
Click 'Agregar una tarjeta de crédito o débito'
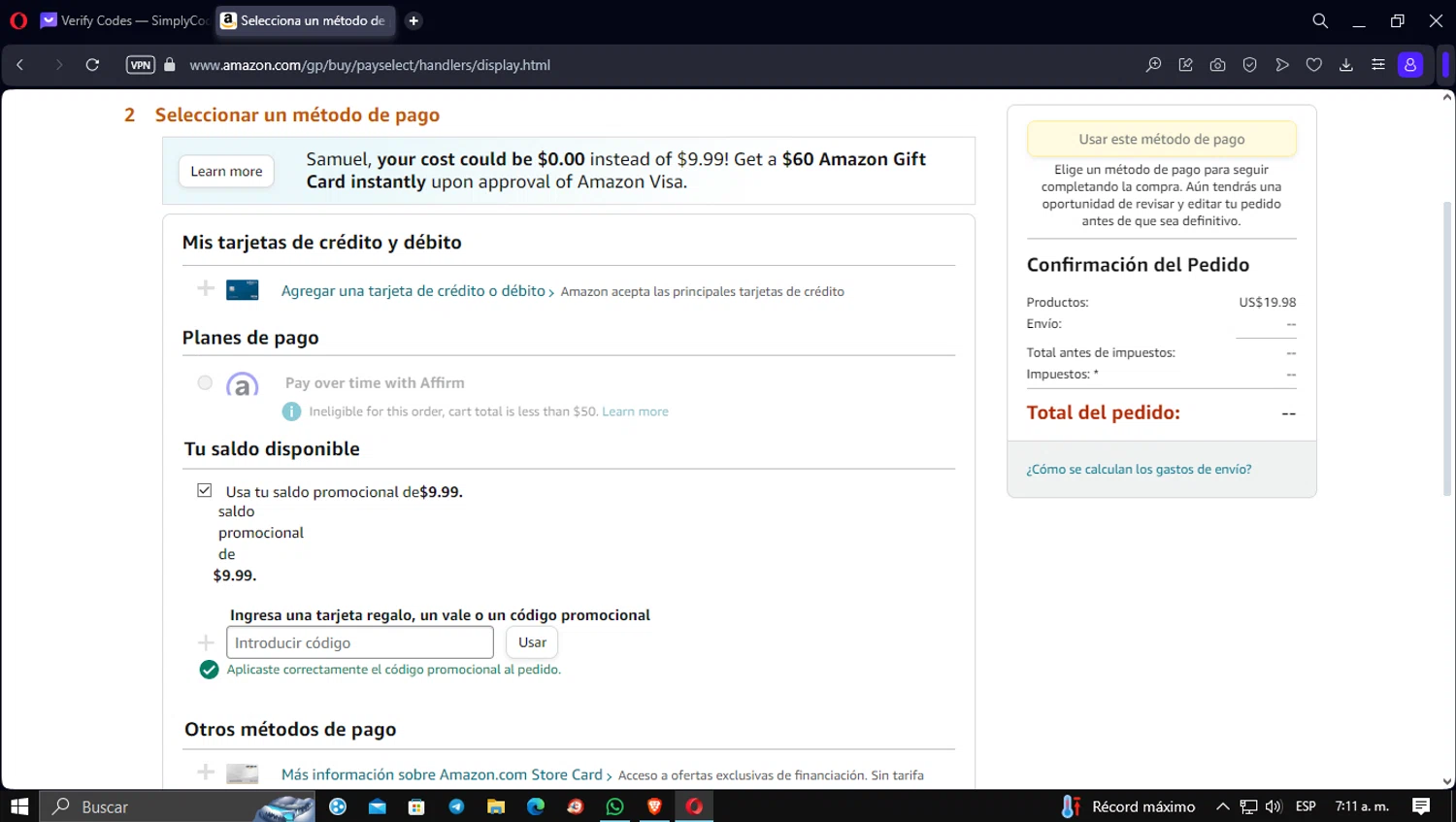[414, 291]
